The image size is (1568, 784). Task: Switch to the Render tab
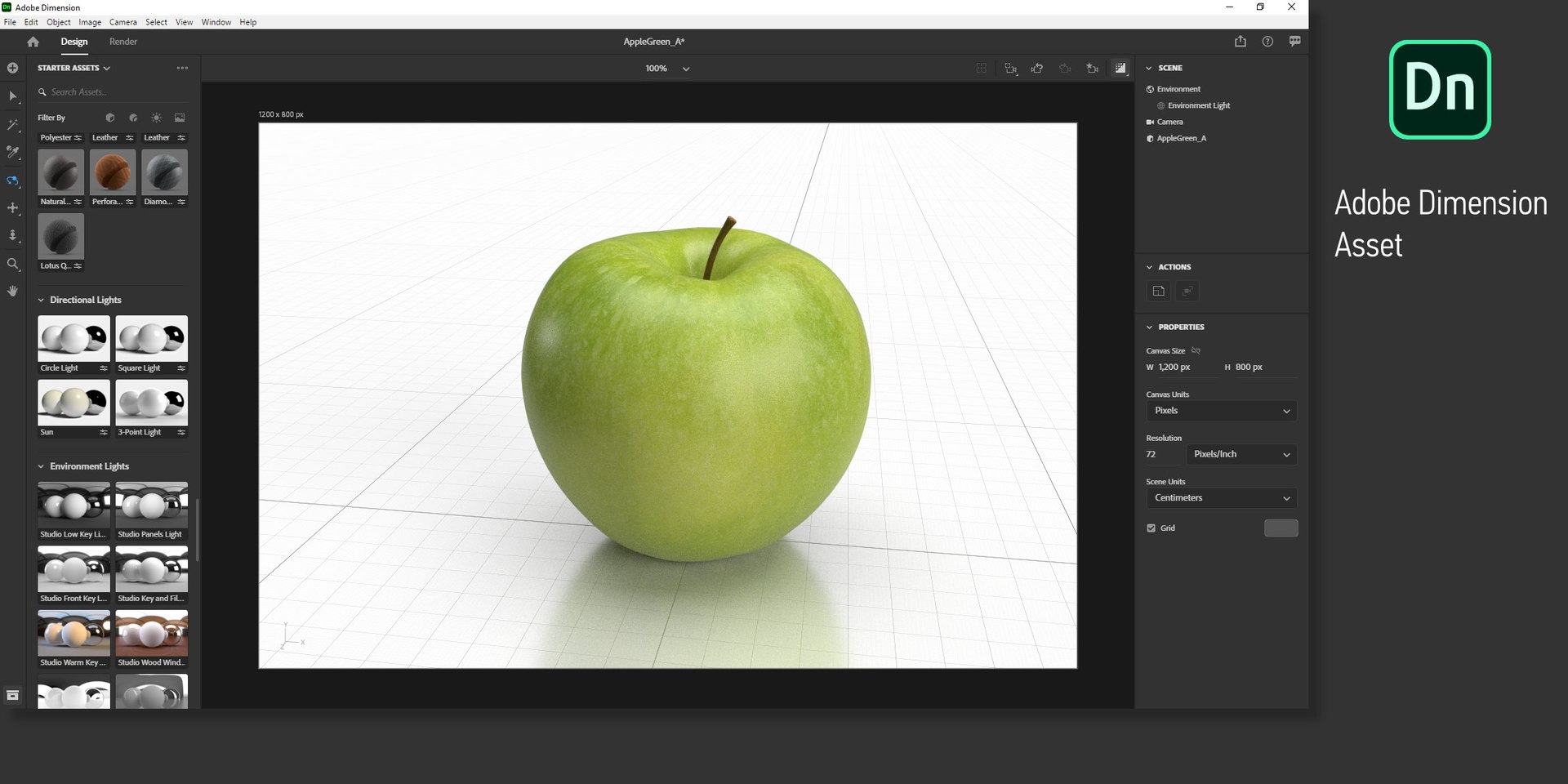123,42
